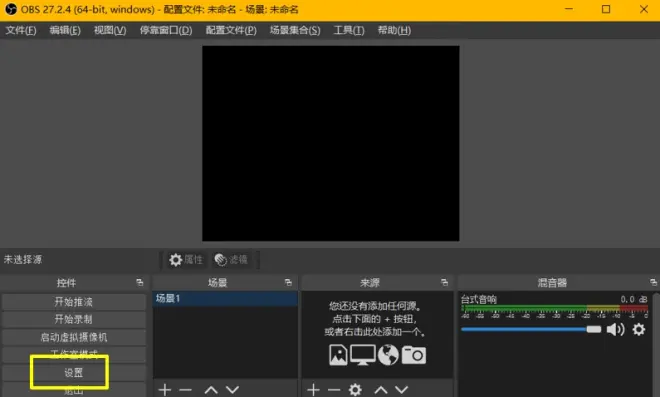The image size is (660, 397).
Task: Move source down with arrow icon
Action: click(402, 390)
